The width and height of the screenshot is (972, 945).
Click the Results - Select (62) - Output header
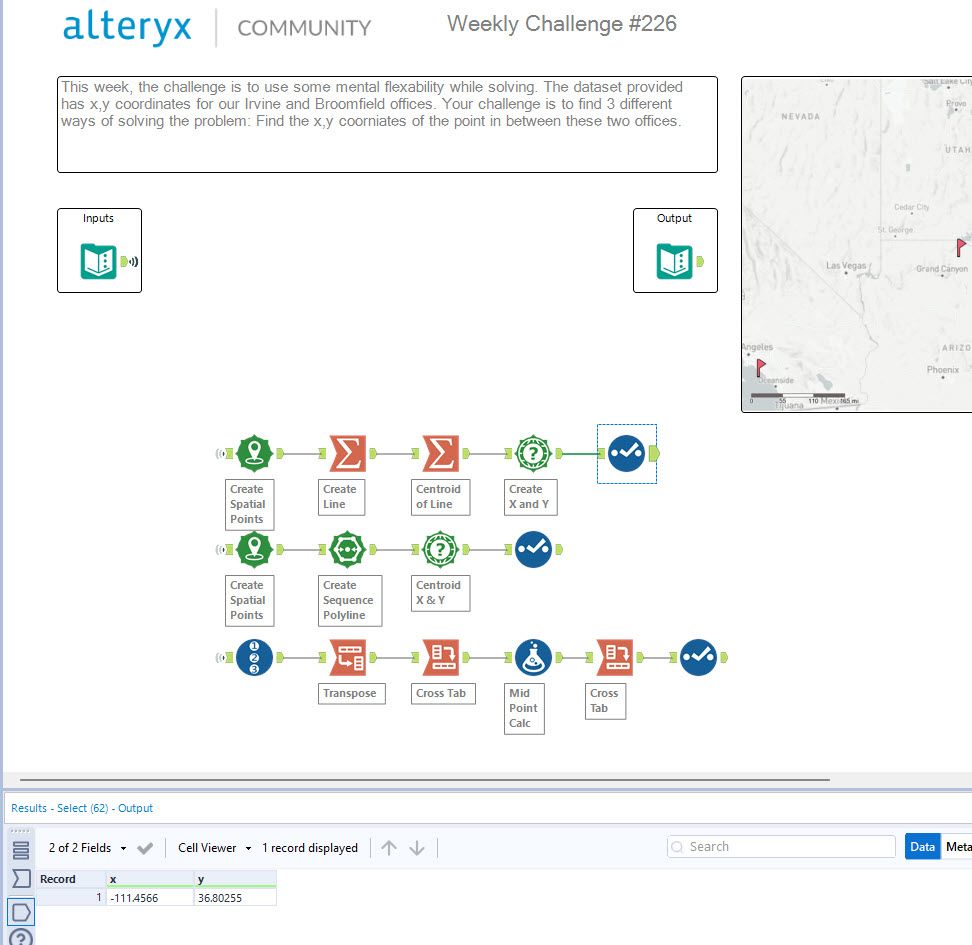click(82, 808)
